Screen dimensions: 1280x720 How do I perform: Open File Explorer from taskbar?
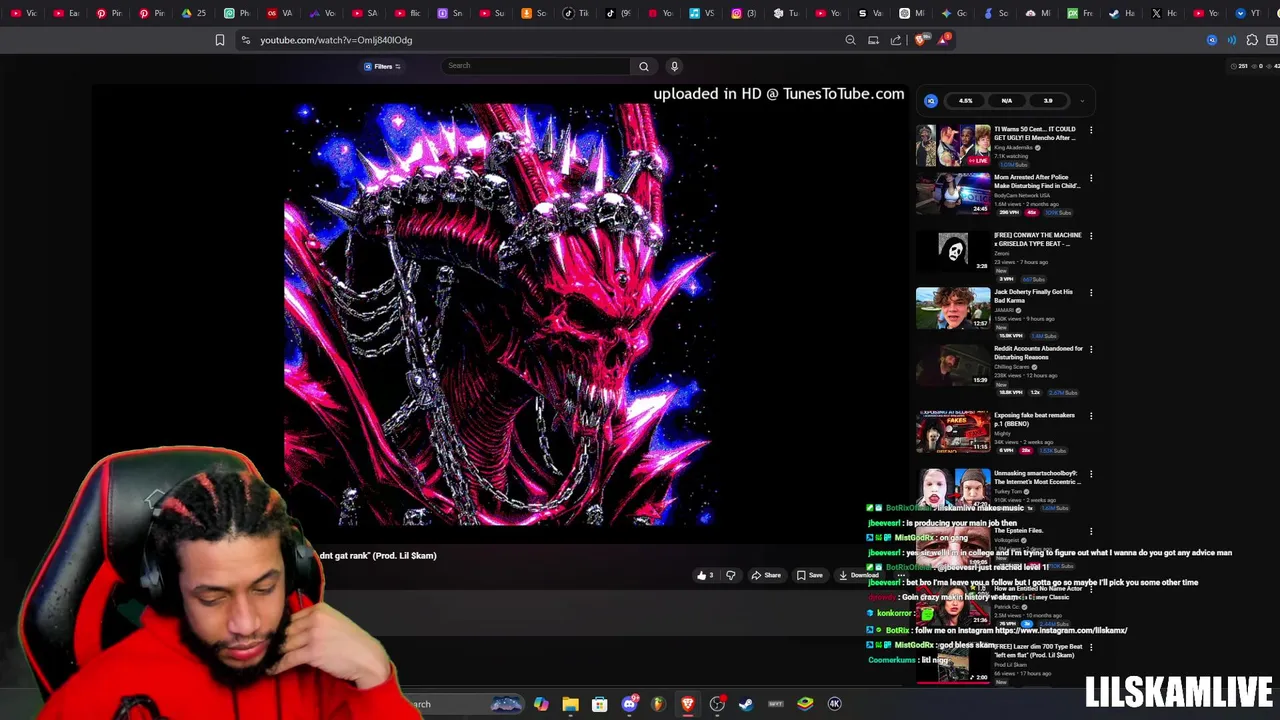tap(570, 704)
